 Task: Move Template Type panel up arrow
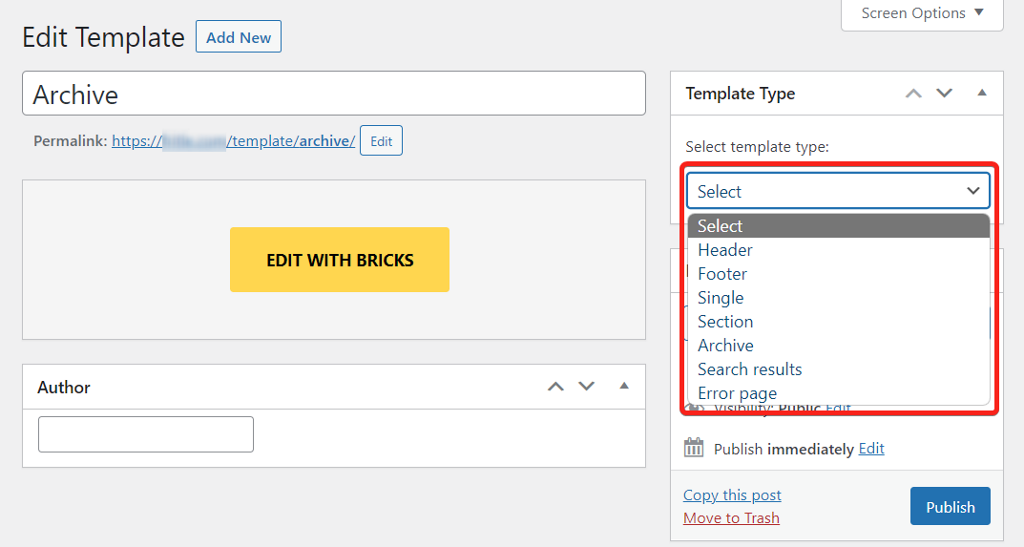click(x=913, y=93)
